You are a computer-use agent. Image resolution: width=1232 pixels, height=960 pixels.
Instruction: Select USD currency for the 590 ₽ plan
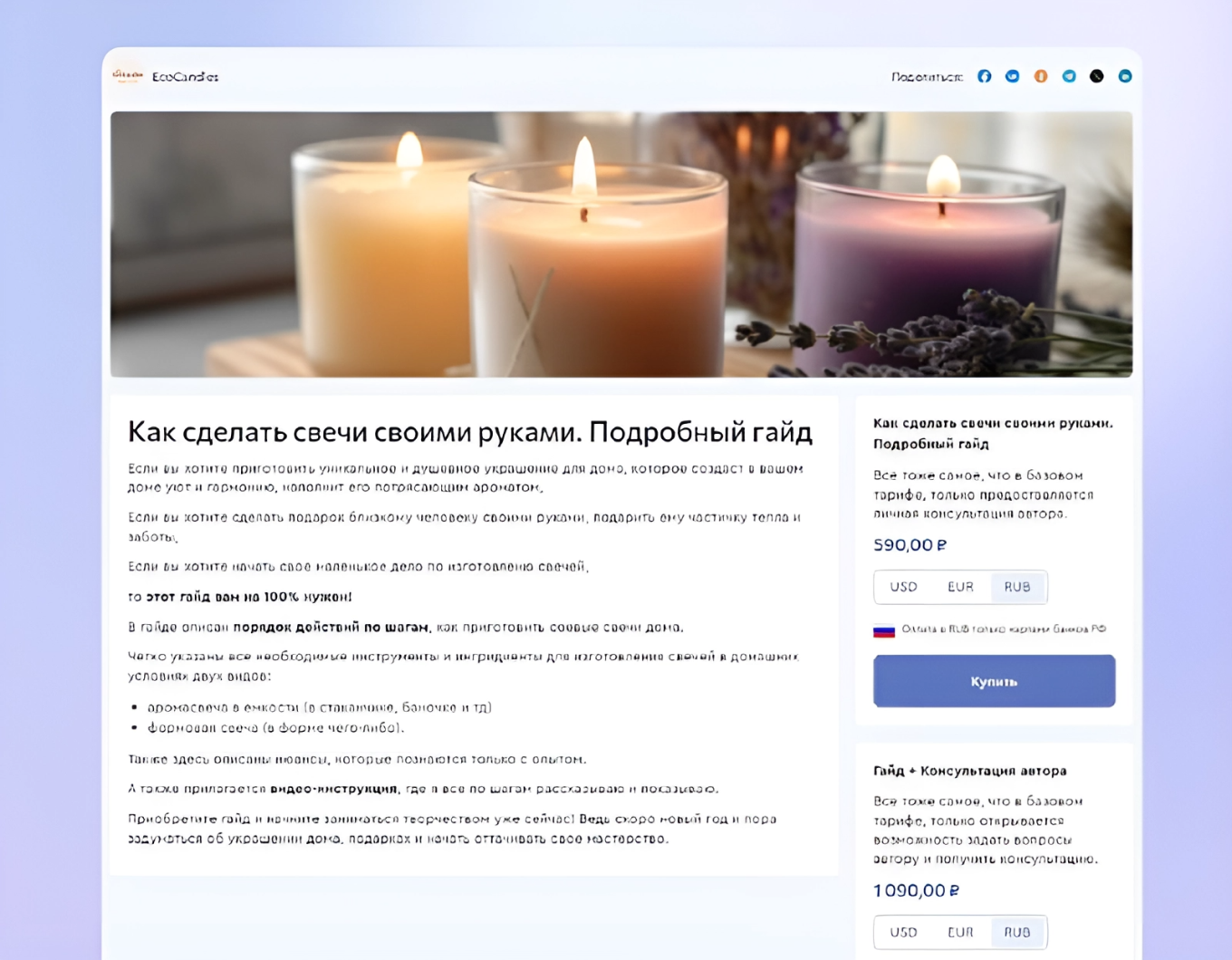pyautogui.click(x=904, y=587)
